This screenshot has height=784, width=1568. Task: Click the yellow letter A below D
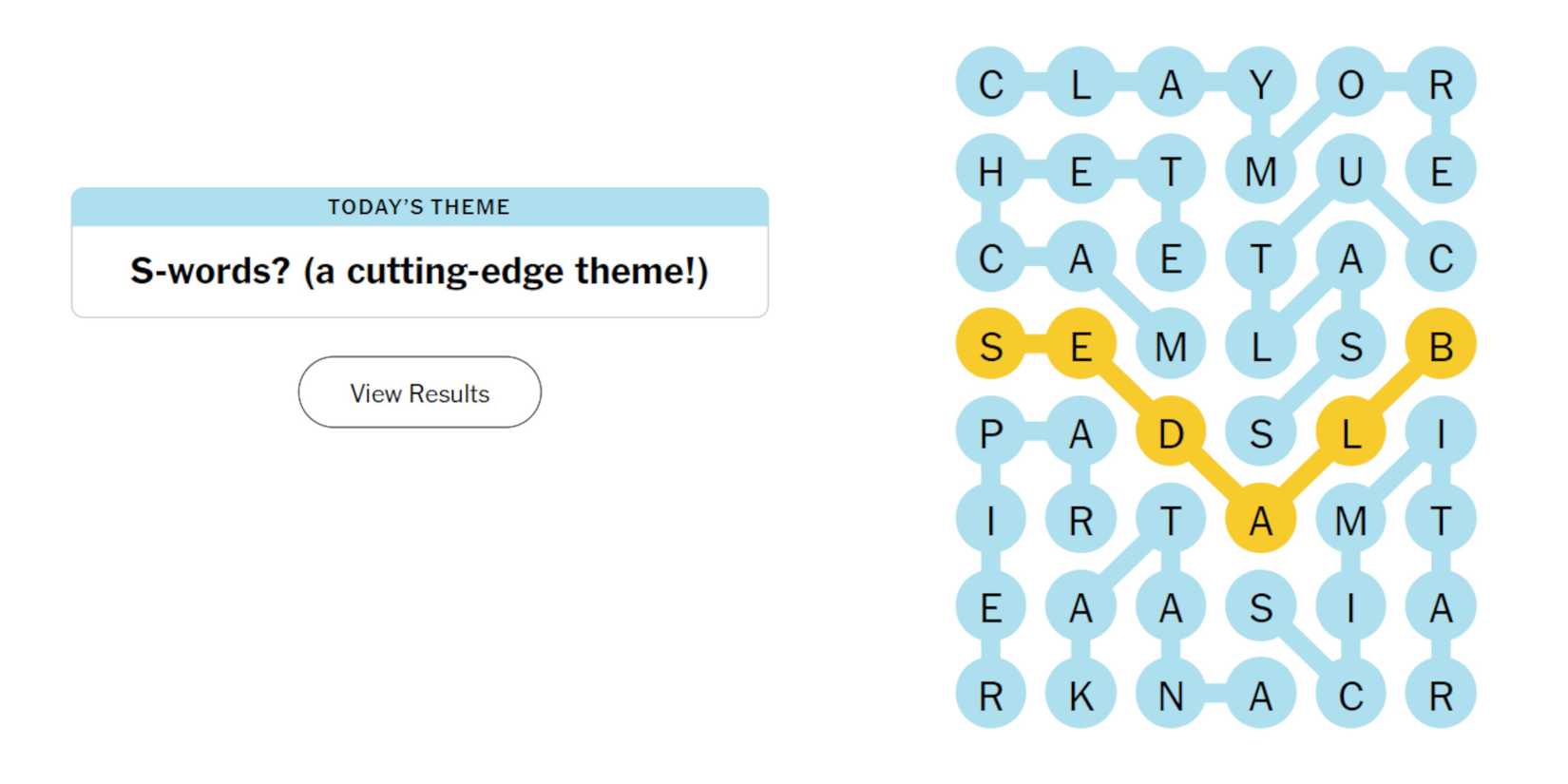pyautogui.click(x=1261, y=518)
